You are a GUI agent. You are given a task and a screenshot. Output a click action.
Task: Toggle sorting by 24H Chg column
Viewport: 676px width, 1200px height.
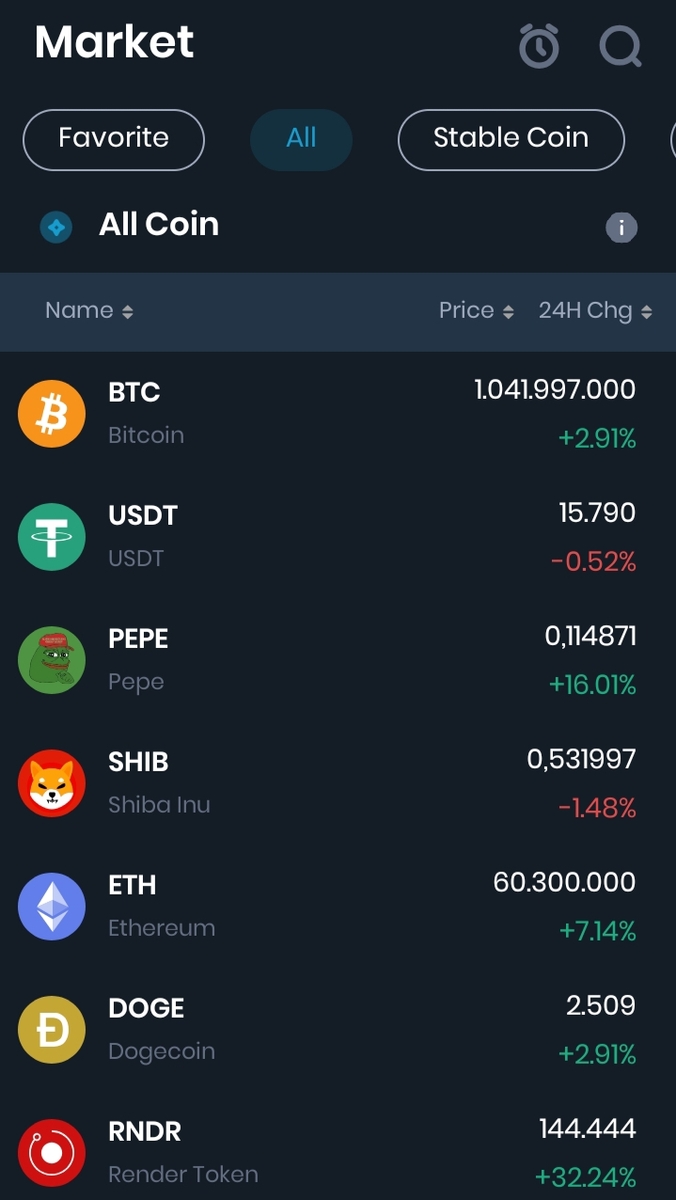pos(595,310)
